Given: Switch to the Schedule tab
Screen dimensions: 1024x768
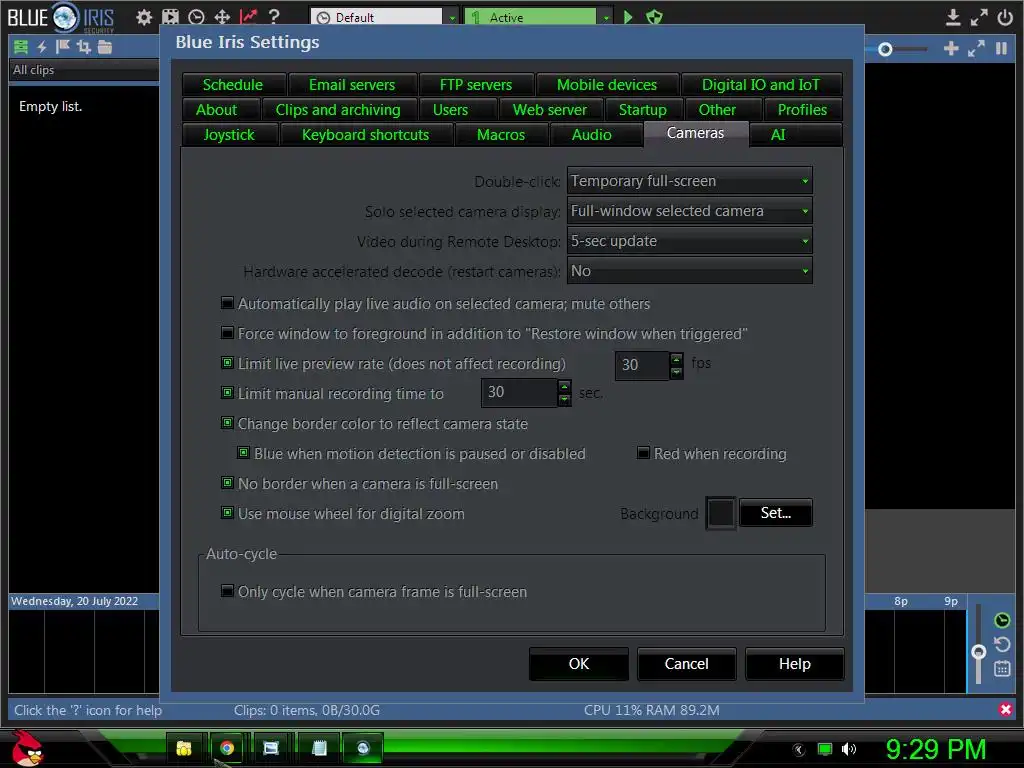Looking at the screenshot, I should click(x=233, y=85).
